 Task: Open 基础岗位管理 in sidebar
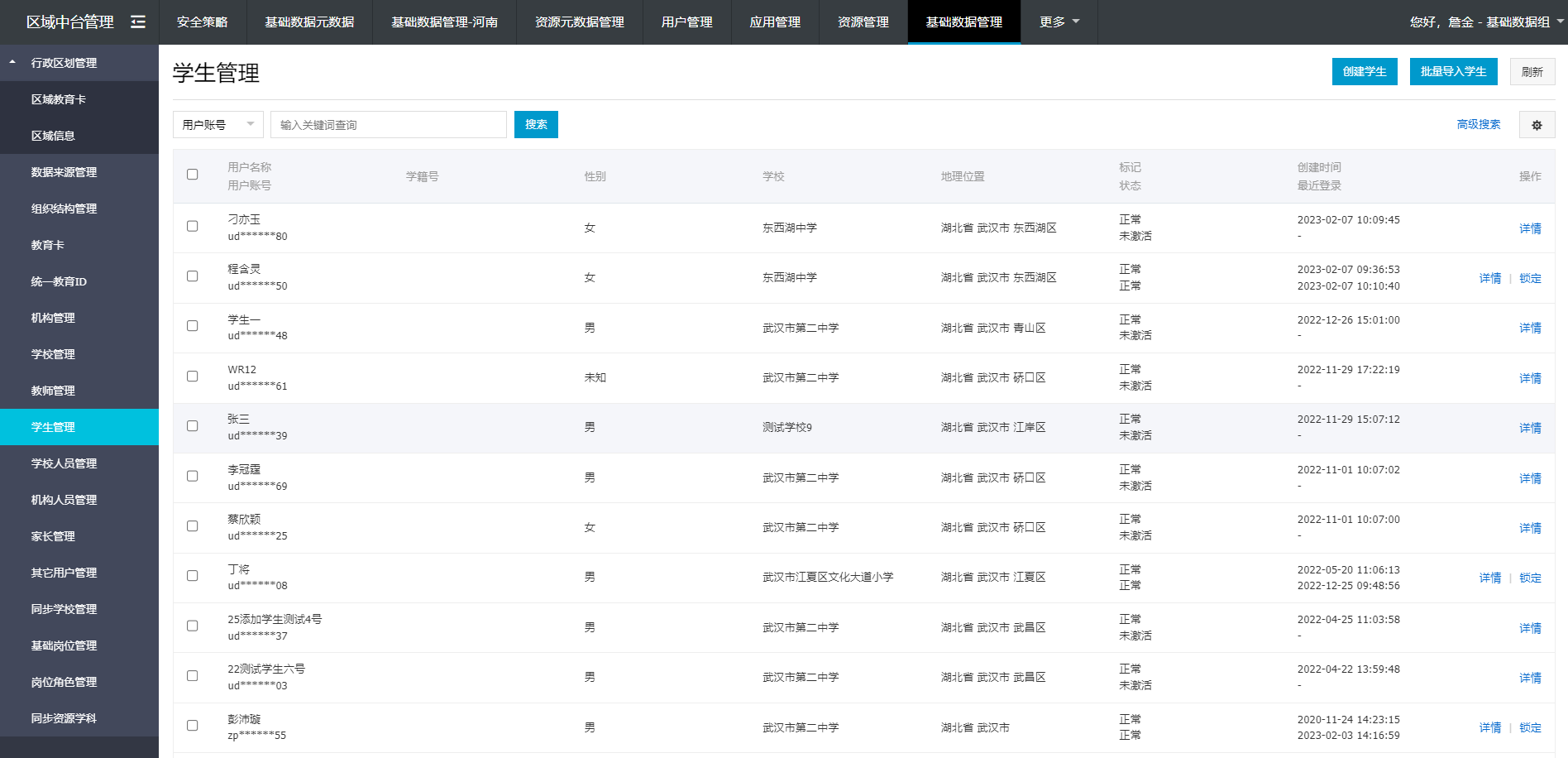[x=79, y=645]
